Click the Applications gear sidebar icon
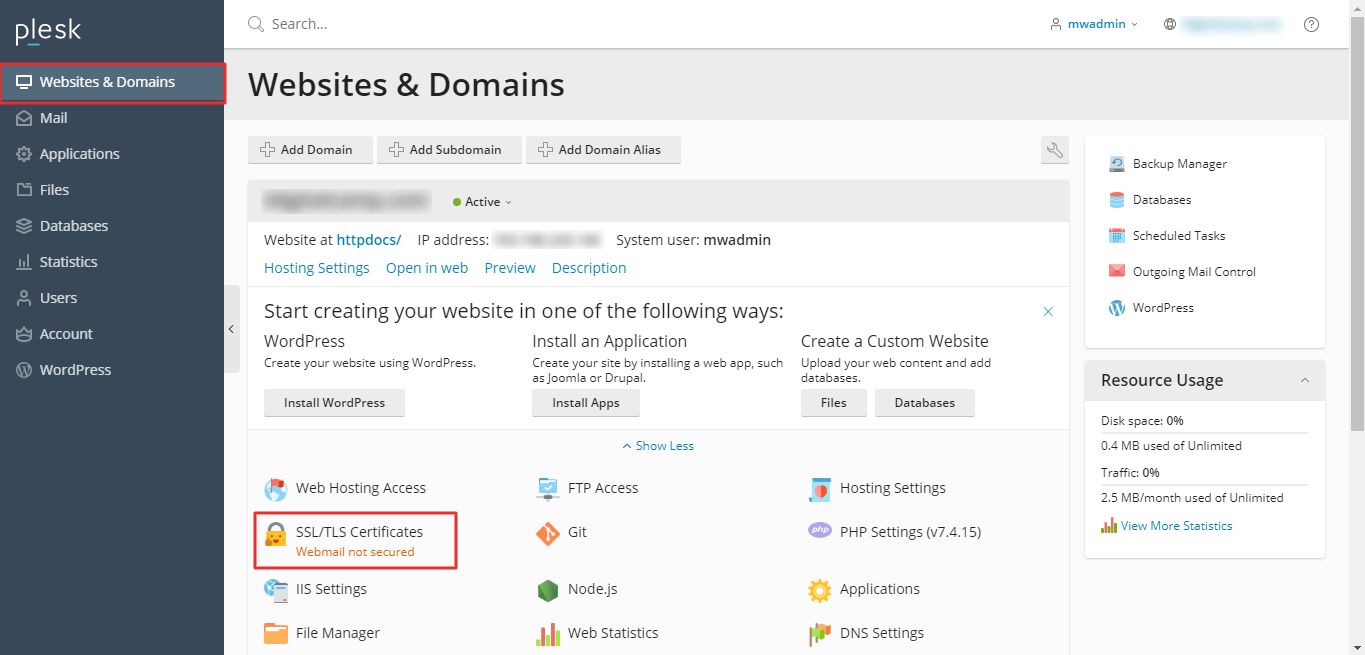Screen dimensions: 1365x655 (24, 154)
